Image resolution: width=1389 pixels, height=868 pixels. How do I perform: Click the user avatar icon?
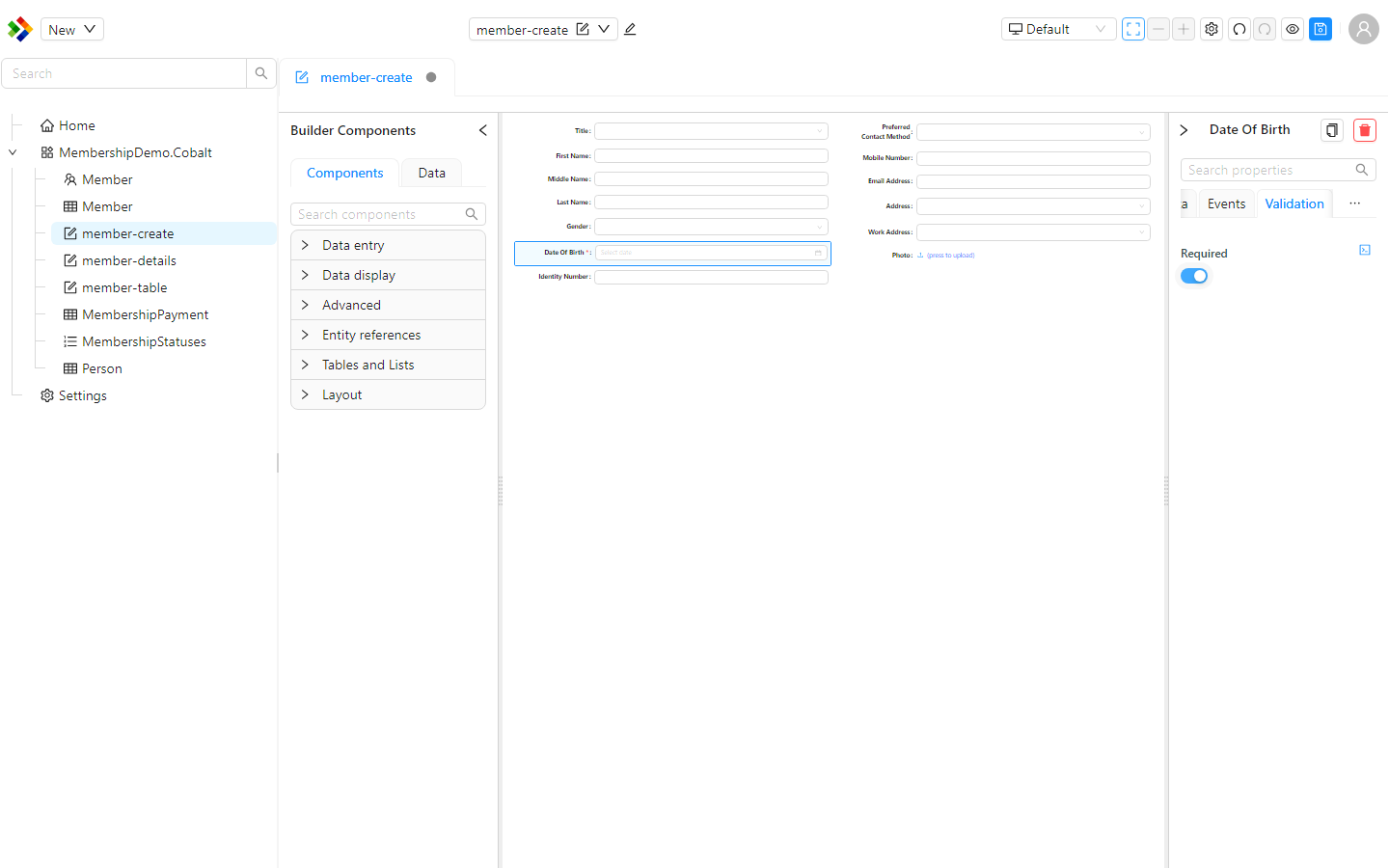pos(1363,29)
